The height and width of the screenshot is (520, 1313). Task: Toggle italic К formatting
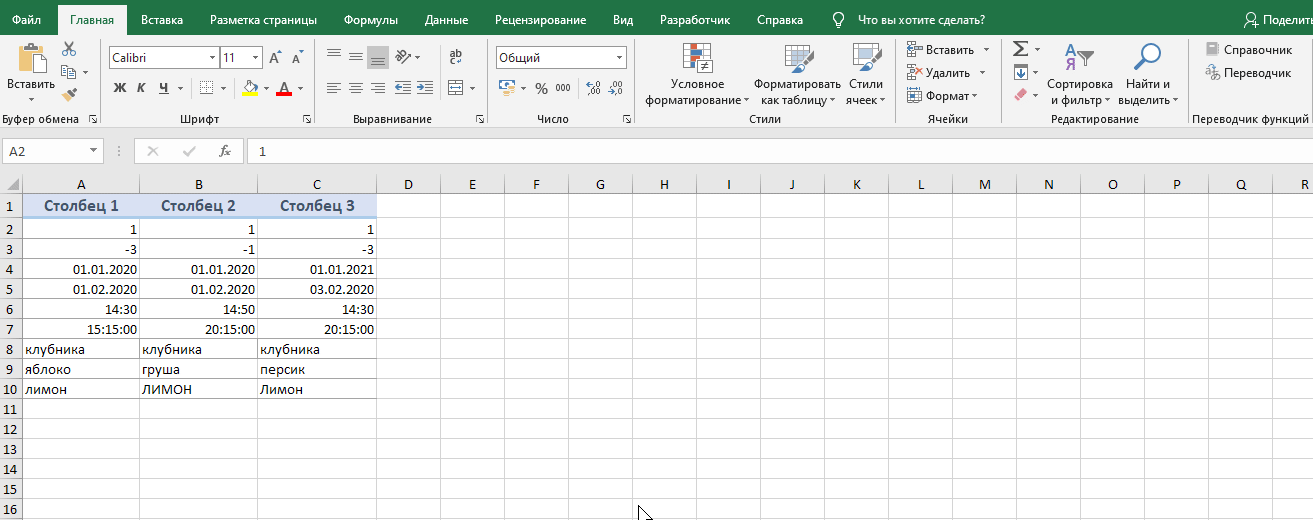pos(142,88)
